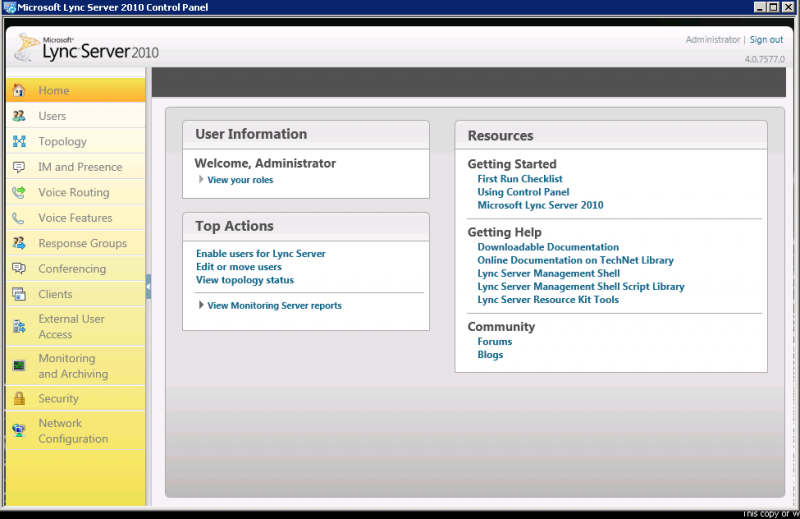Go to Conferencing section
This screenshot has width=800, height=519.
point(76,268)
